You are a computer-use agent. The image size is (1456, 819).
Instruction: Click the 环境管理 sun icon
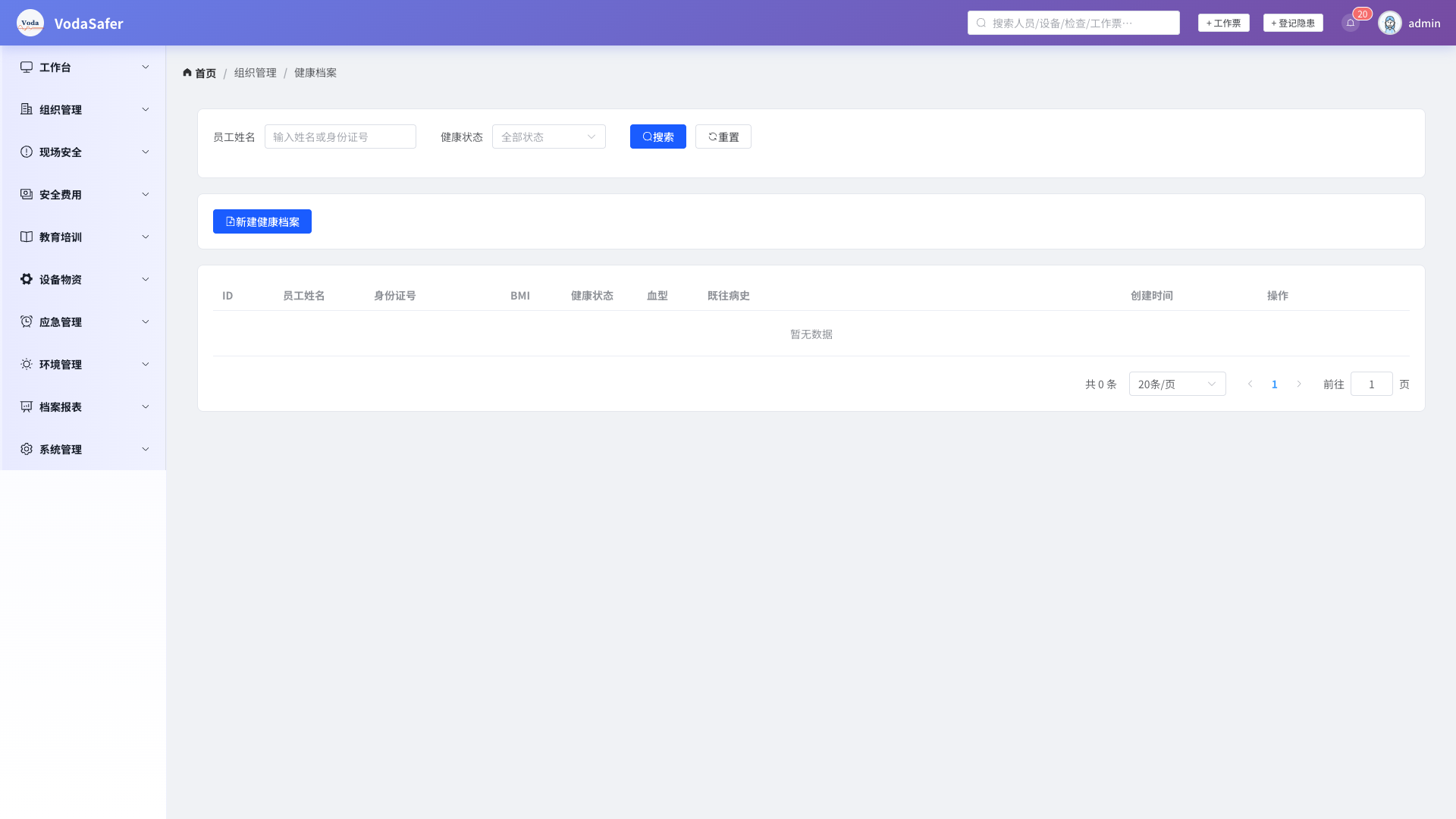point(27,364)
